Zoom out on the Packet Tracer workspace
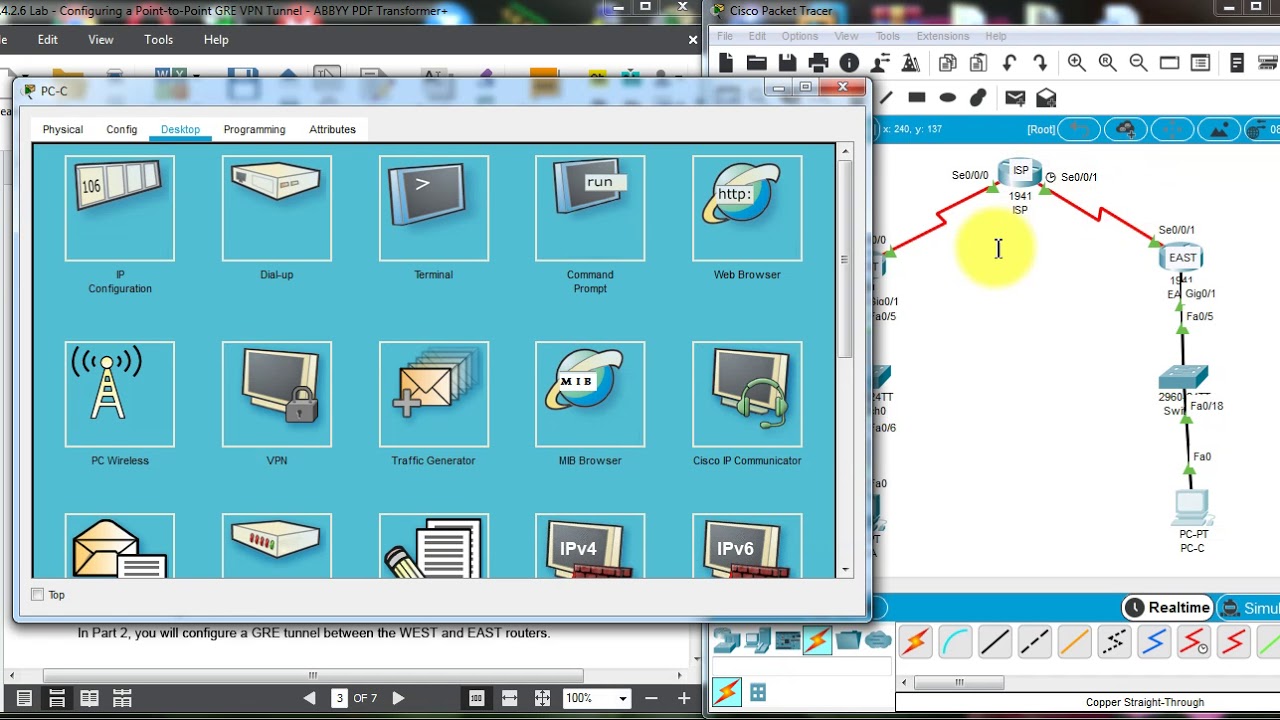 1138,63
